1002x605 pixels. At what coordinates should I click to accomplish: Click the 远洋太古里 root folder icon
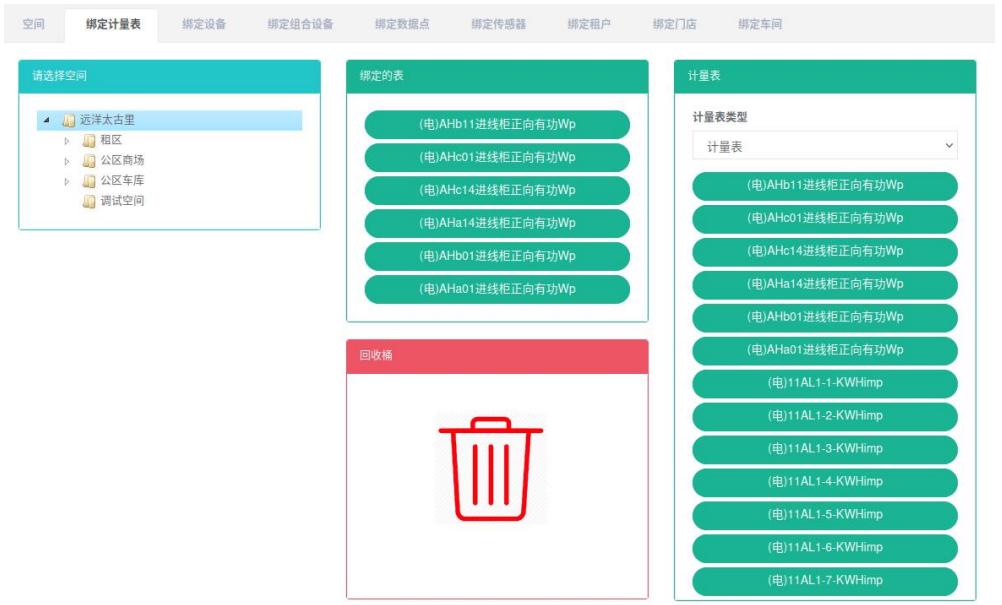tap(69, 121)
